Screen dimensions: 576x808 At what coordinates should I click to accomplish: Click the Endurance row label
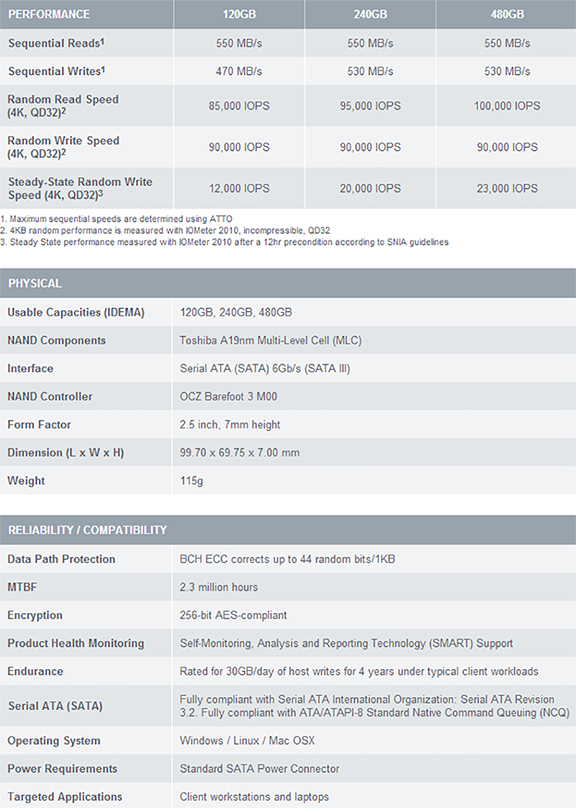click(x=35, y=671)
